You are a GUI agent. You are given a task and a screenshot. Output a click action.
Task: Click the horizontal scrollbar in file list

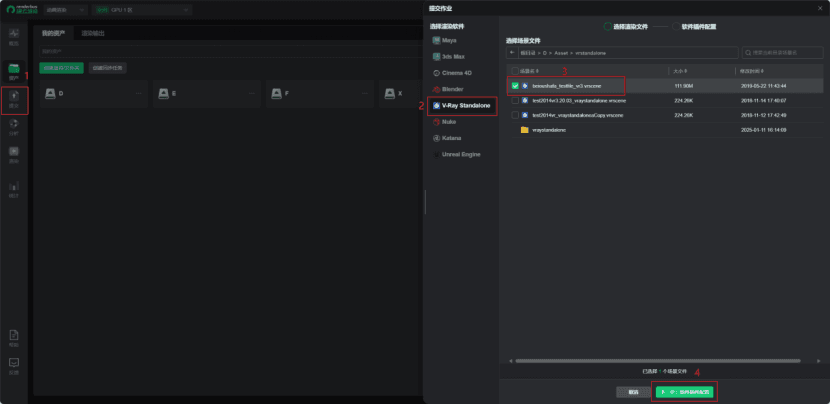click(658, 361)
